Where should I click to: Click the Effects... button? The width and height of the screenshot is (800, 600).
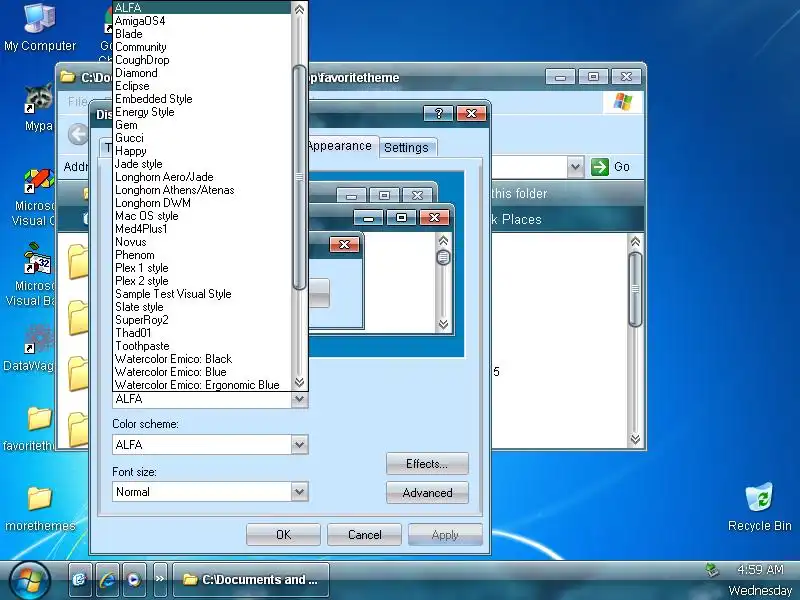coord(427,464)
